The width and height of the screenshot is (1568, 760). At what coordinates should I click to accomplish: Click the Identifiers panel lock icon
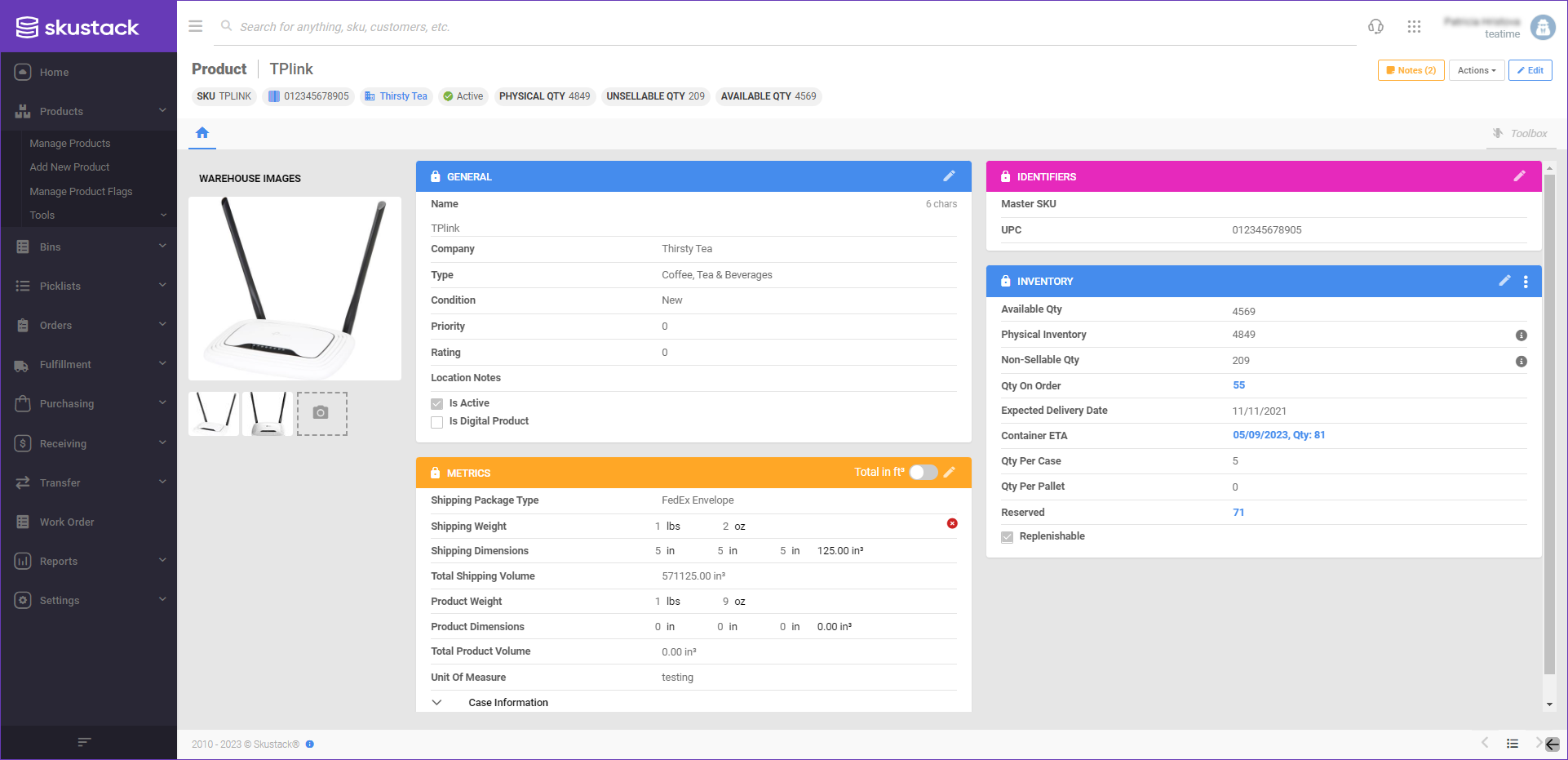point(1006,176)
